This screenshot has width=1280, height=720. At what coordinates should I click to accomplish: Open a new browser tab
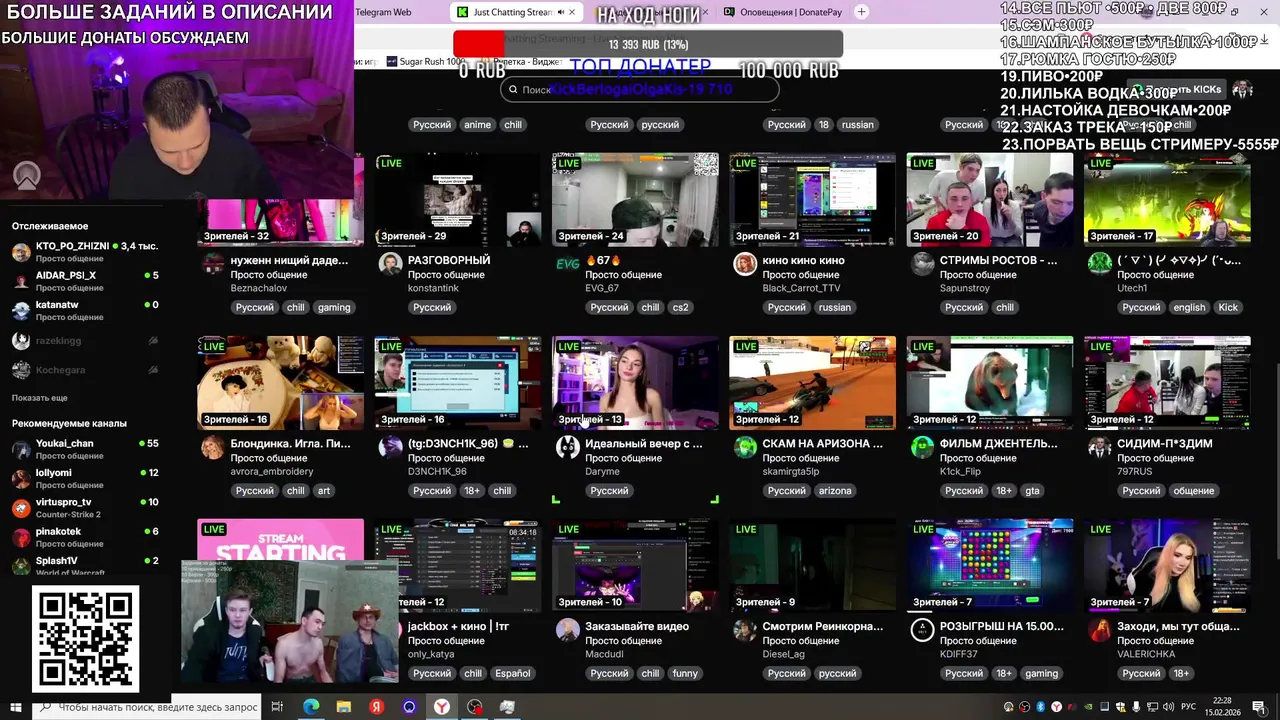click(x=862, y=12)
